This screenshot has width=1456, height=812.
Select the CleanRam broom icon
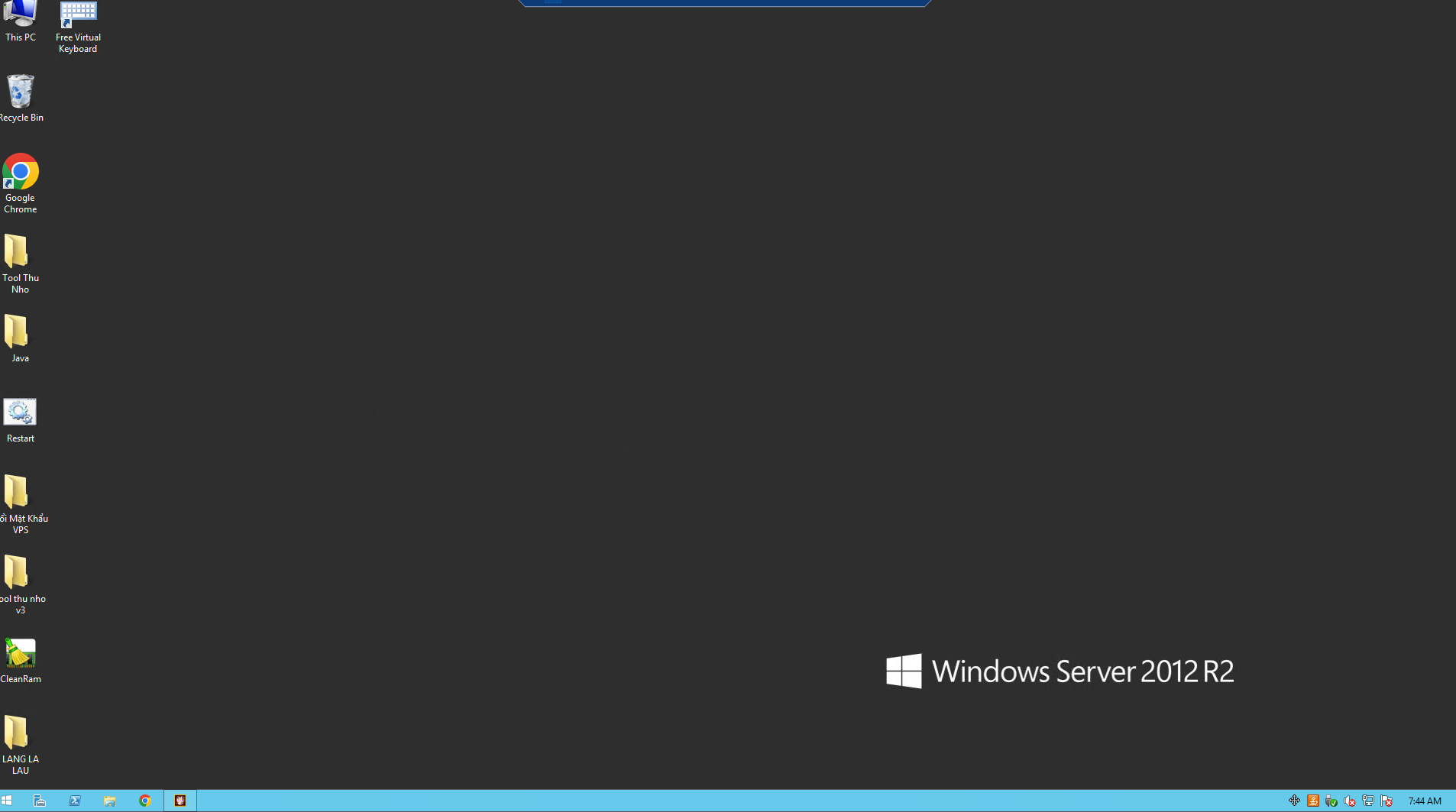click(21, 661)
